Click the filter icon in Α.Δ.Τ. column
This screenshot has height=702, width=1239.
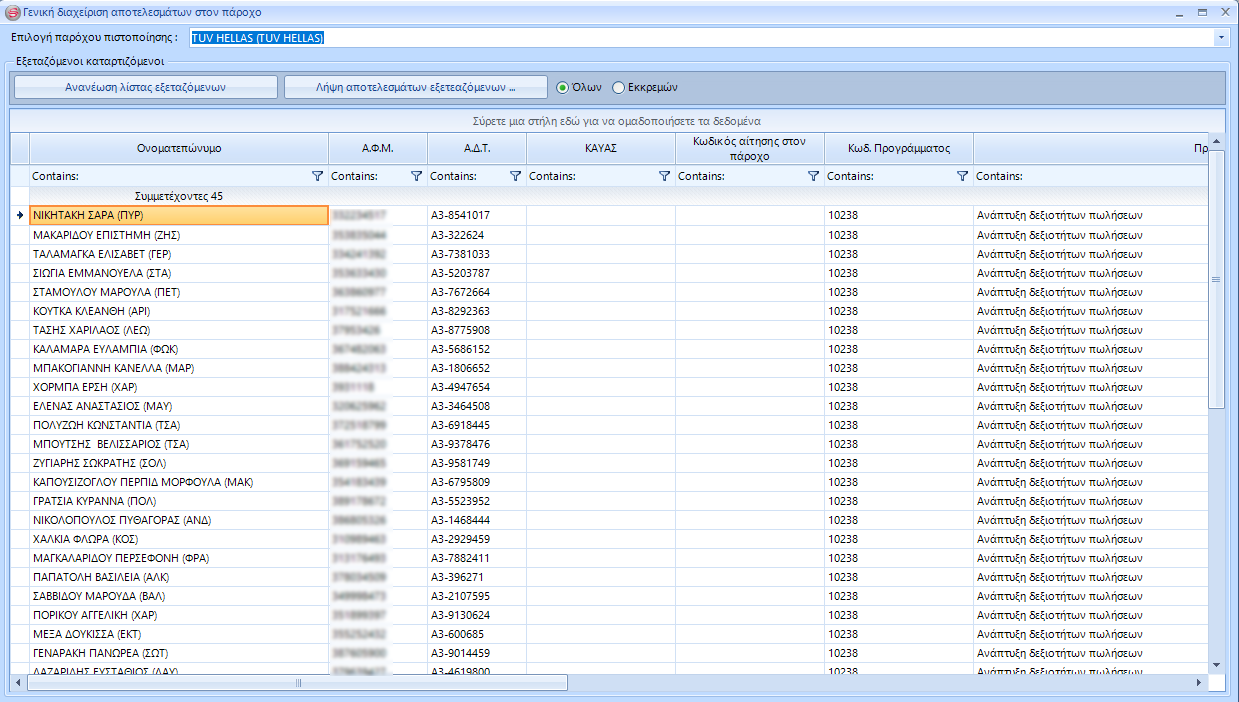(516, 176)
